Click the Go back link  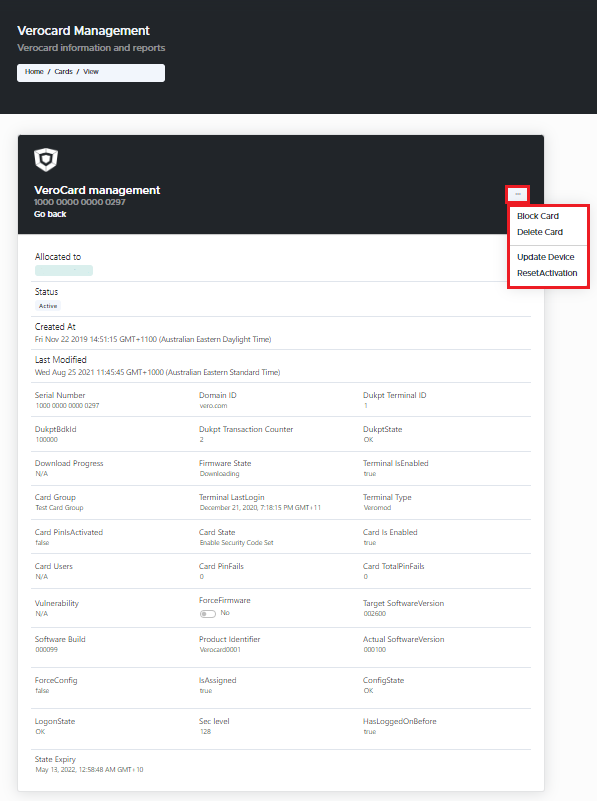(x=49, y=214)
